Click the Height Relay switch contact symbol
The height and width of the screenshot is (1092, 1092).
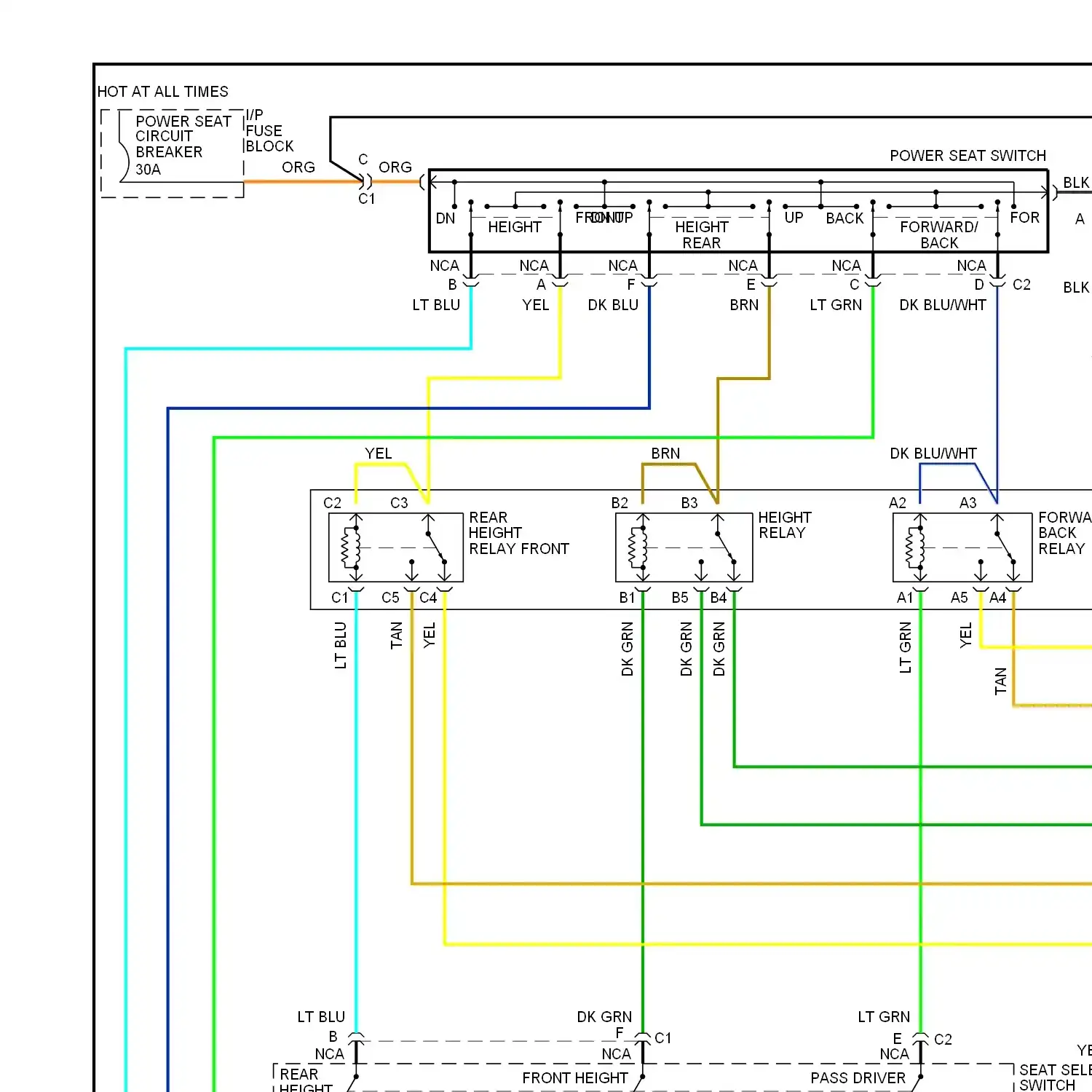point(727,547)
